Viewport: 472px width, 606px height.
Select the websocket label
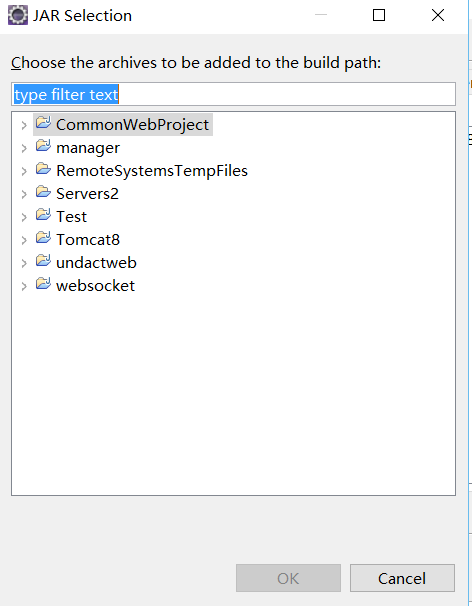(95, 286)
